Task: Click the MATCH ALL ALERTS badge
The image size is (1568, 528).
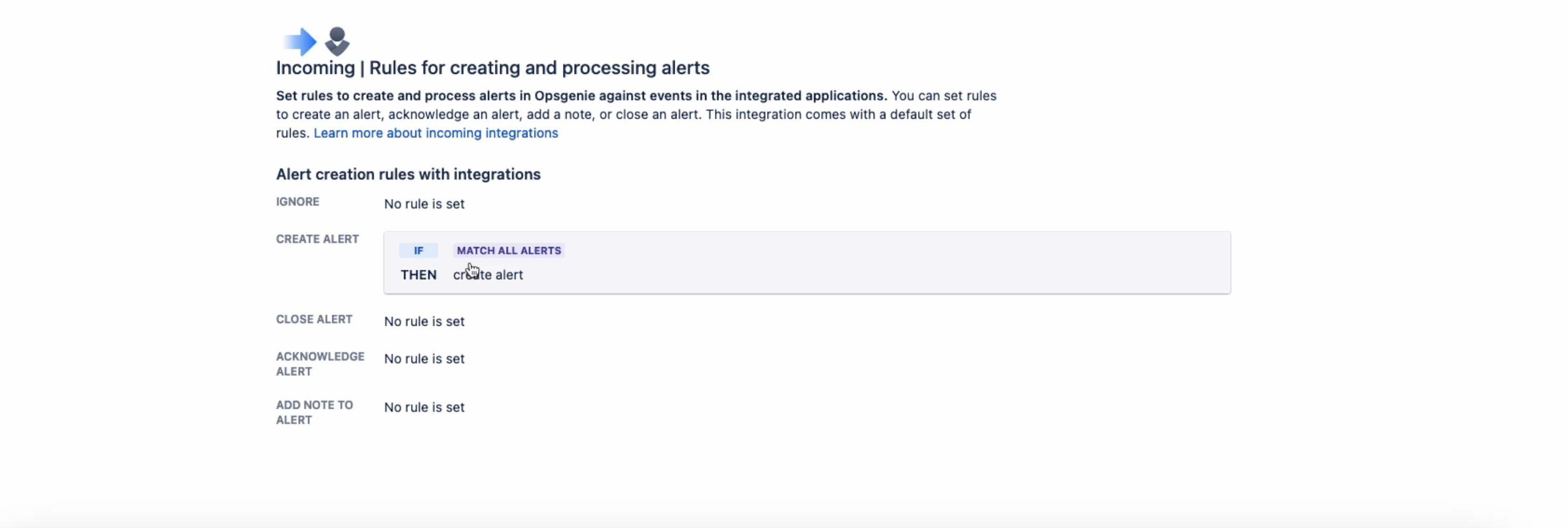Action: point(509,250)
